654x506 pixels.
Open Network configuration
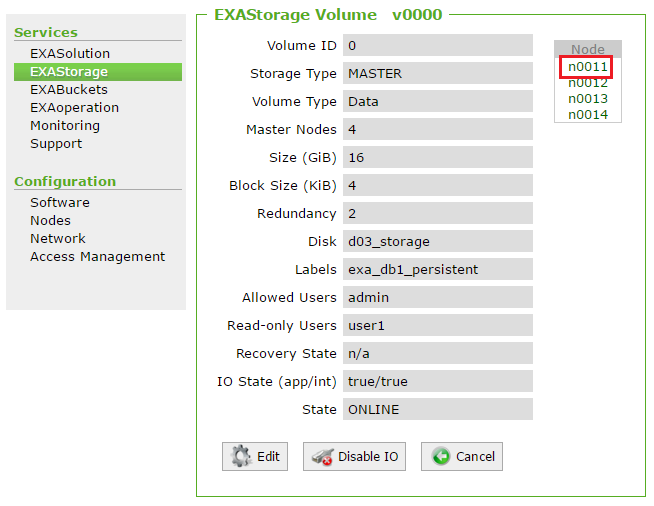pyautogui.click(x=58, y=239)
